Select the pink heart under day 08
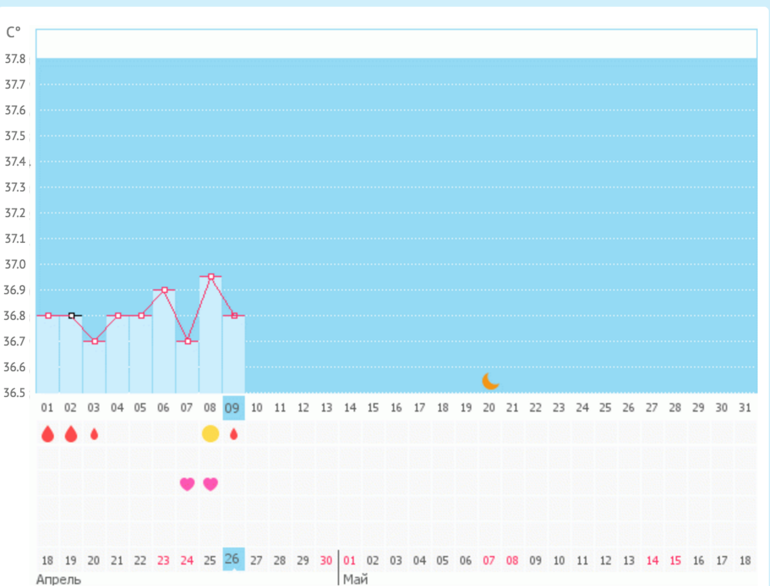This screenshot has height=586, width=770. click(x=210, y=484)
